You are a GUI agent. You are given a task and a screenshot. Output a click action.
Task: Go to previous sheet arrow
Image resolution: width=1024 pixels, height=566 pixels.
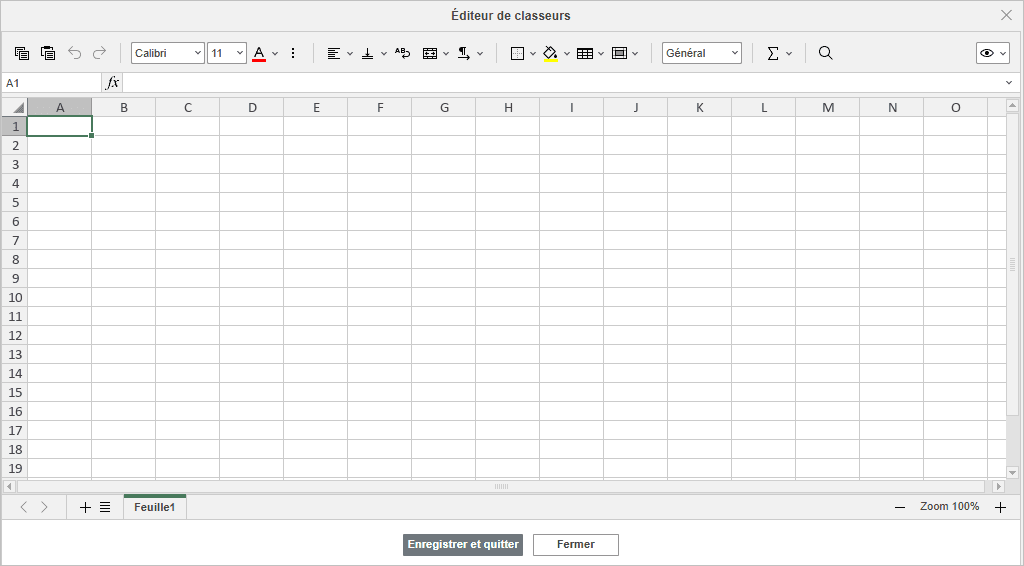coord(24,507)
